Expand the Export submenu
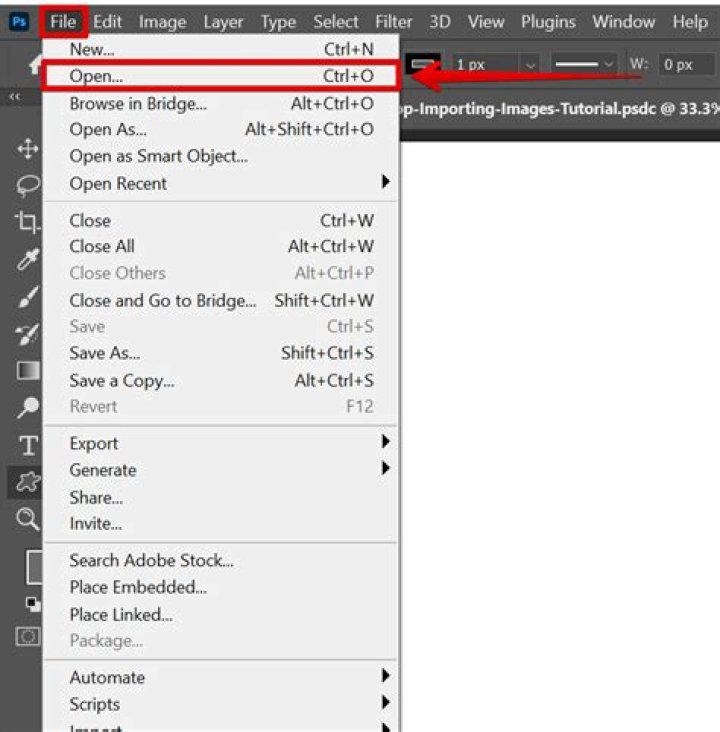Screen dimensions: 720x732 tap(385, 443)
